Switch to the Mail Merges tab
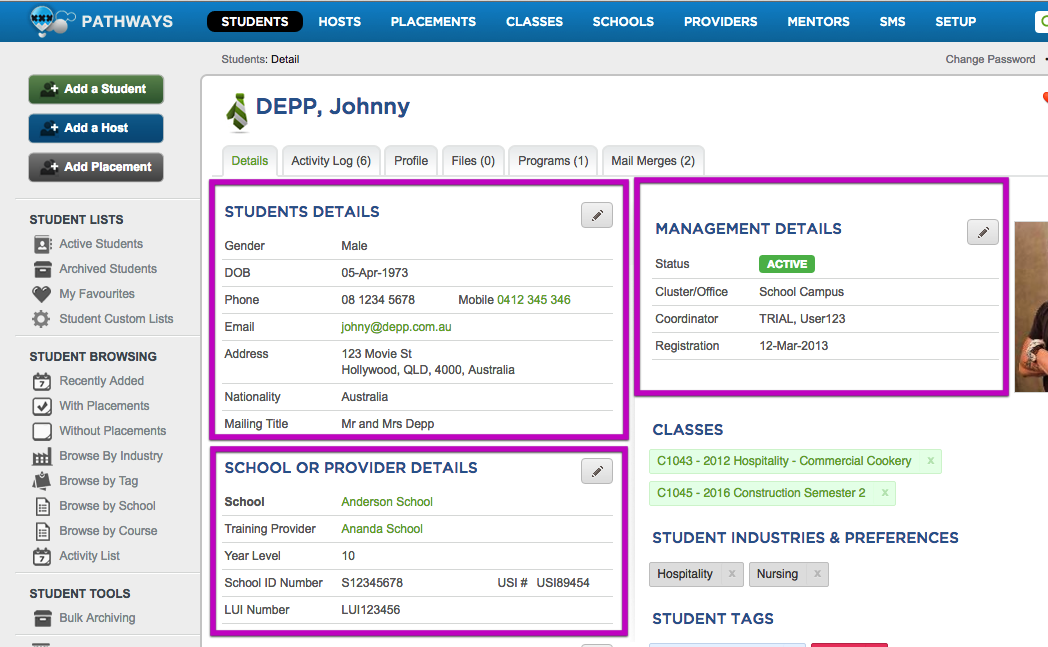Viewport: 1048px width, 647px height. click(652, 160)
